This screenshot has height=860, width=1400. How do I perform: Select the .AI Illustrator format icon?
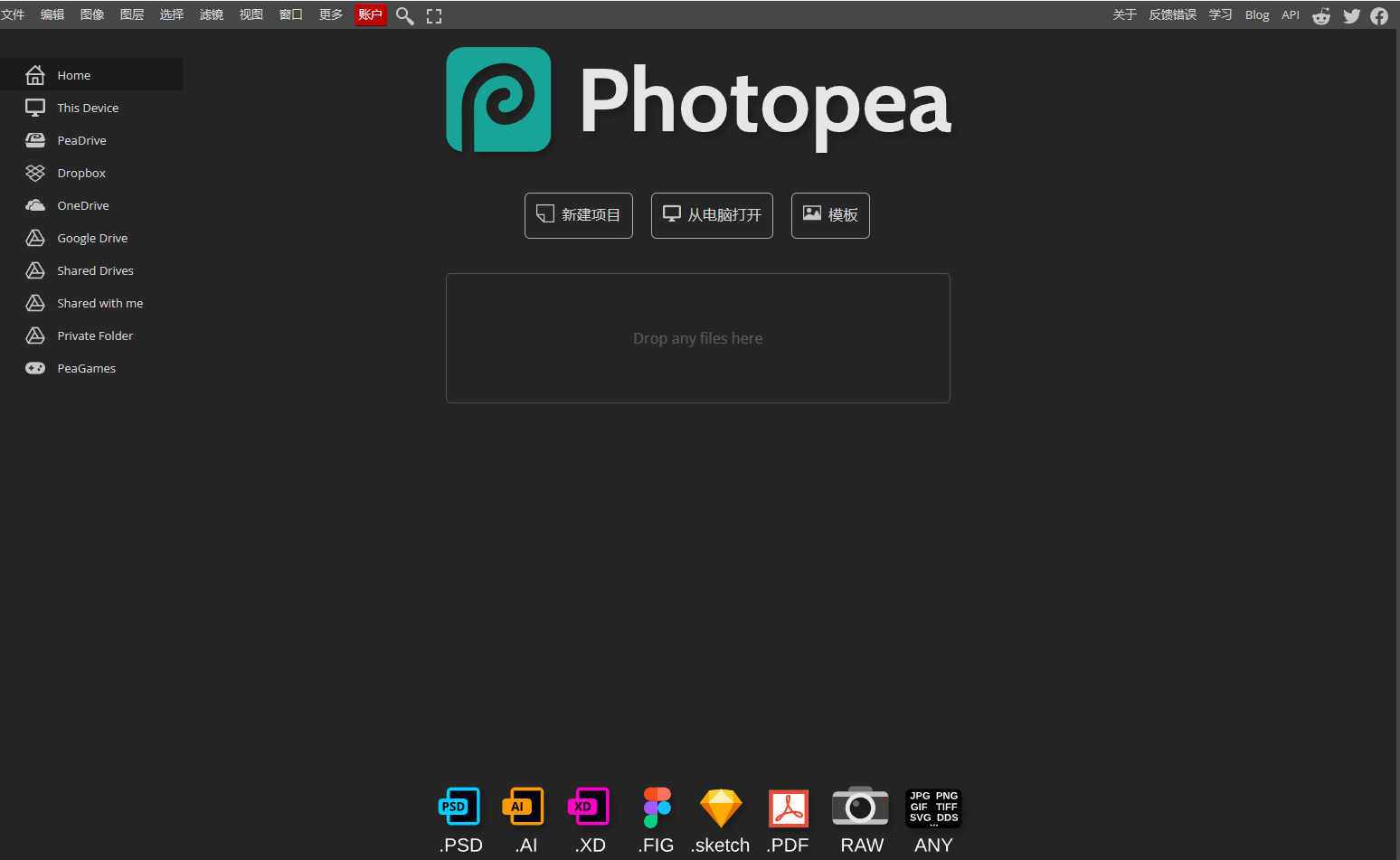coord(523,806)
